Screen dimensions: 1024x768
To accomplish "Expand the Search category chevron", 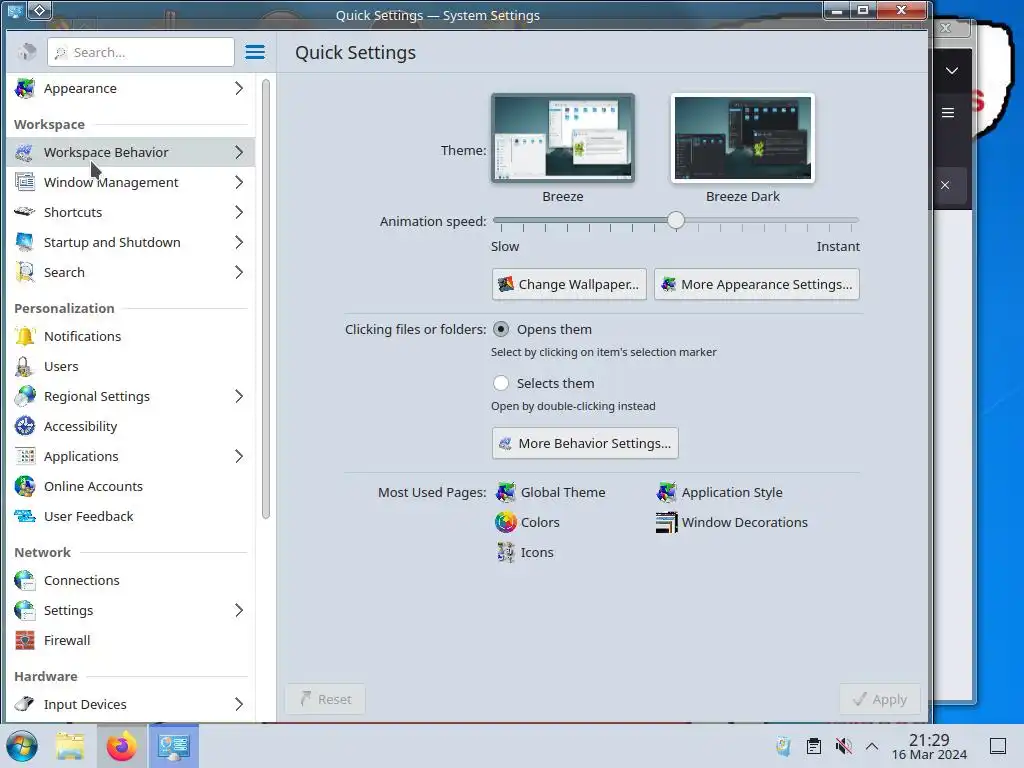I will point(239,272).
